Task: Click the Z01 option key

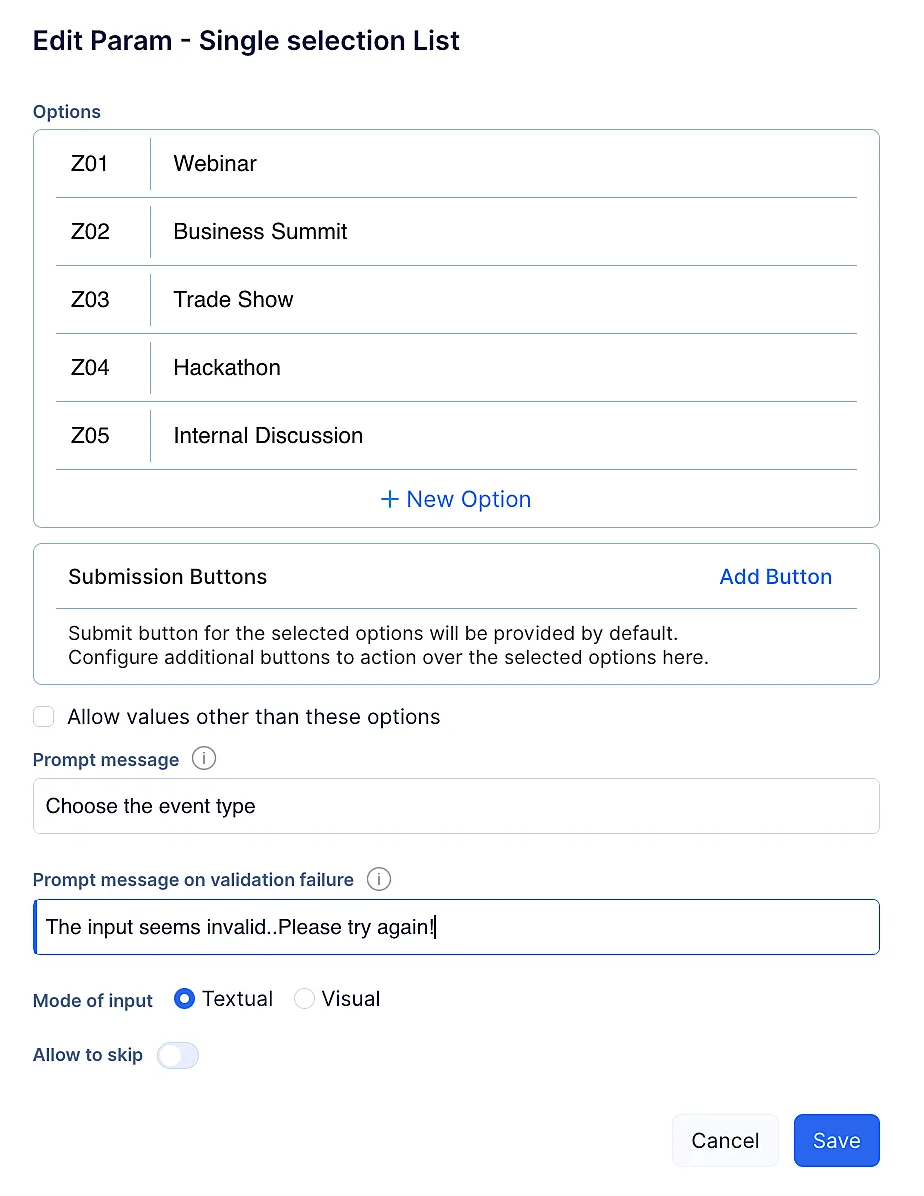Action: (x=90, y=164)
